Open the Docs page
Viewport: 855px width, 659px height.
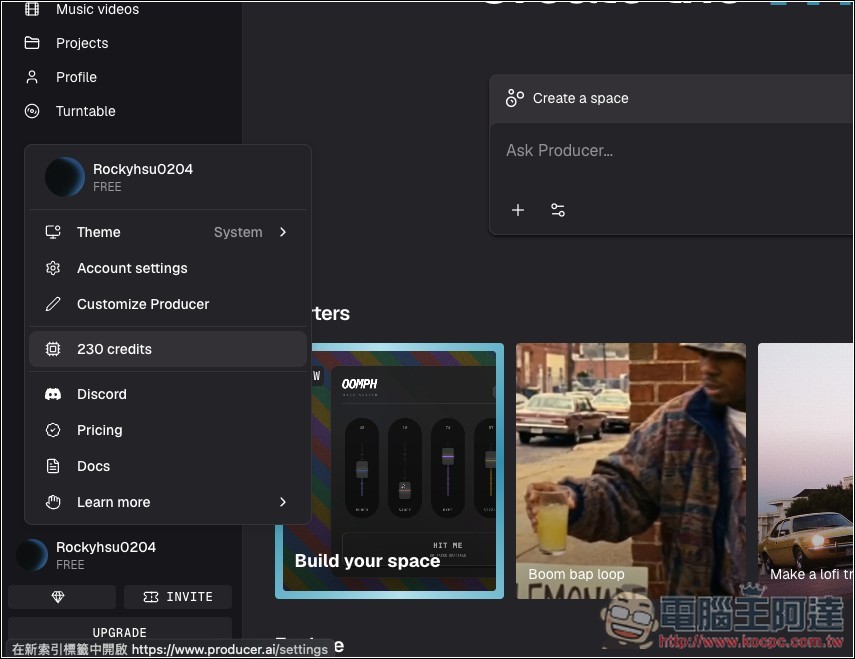[x=168, y=466]
